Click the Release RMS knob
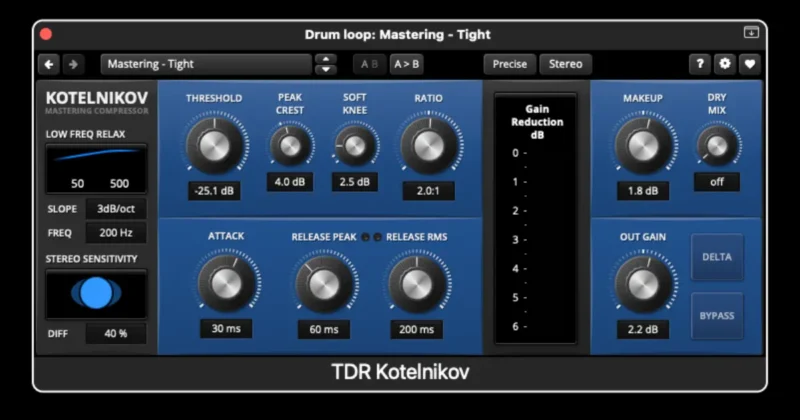Image resolution: width=800 pixels, height=420 pixels. pos(417,284)
